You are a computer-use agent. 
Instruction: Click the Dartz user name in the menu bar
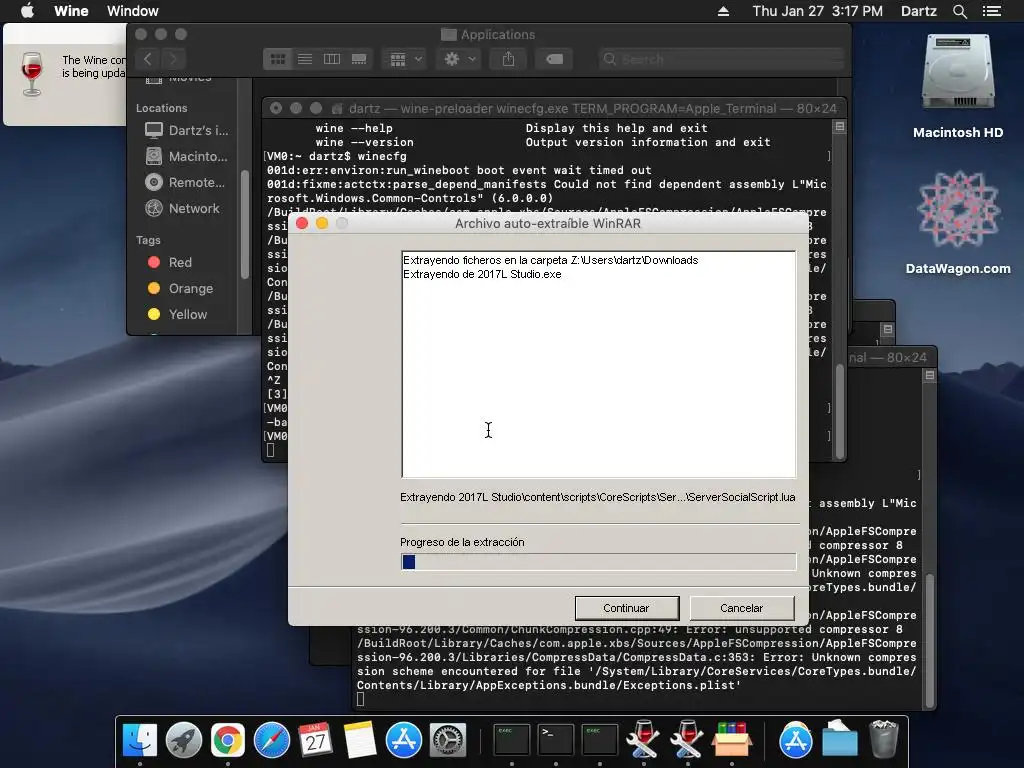918,11
